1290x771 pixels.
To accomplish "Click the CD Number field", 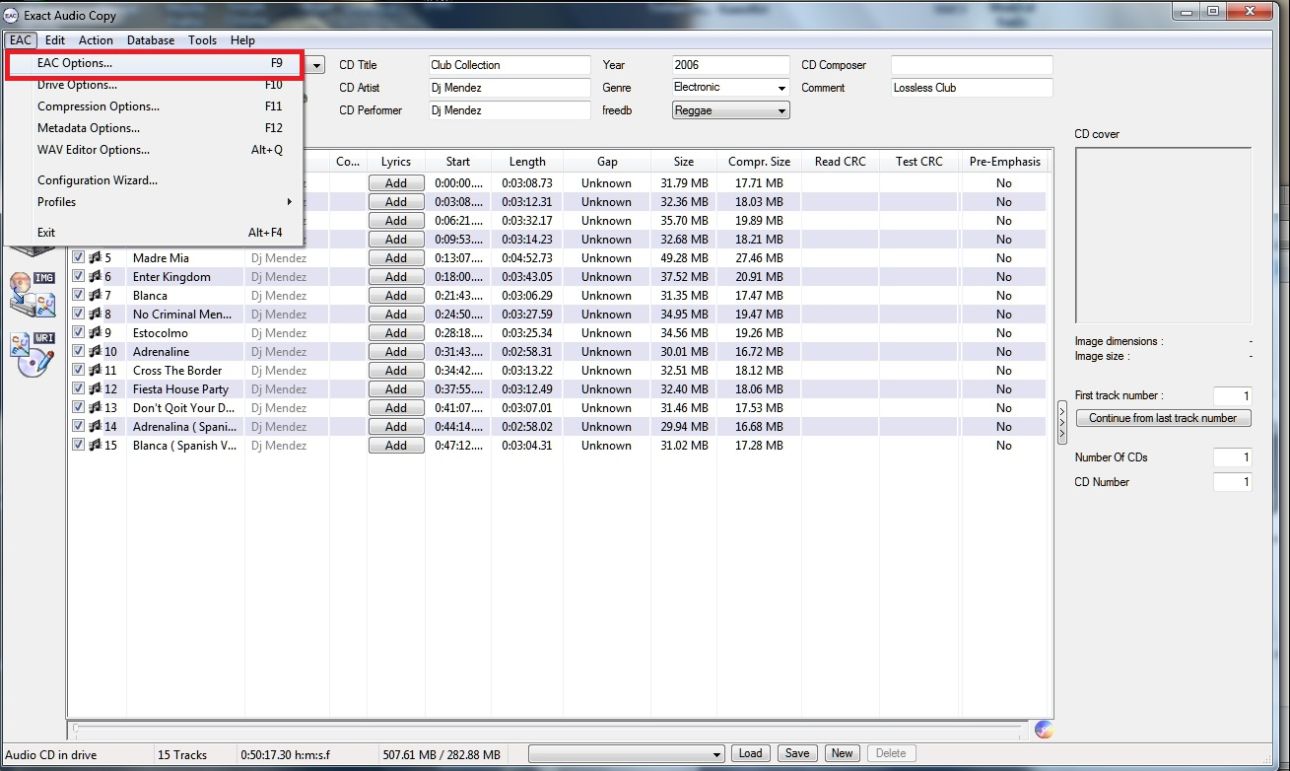I will click(1232, 482).
